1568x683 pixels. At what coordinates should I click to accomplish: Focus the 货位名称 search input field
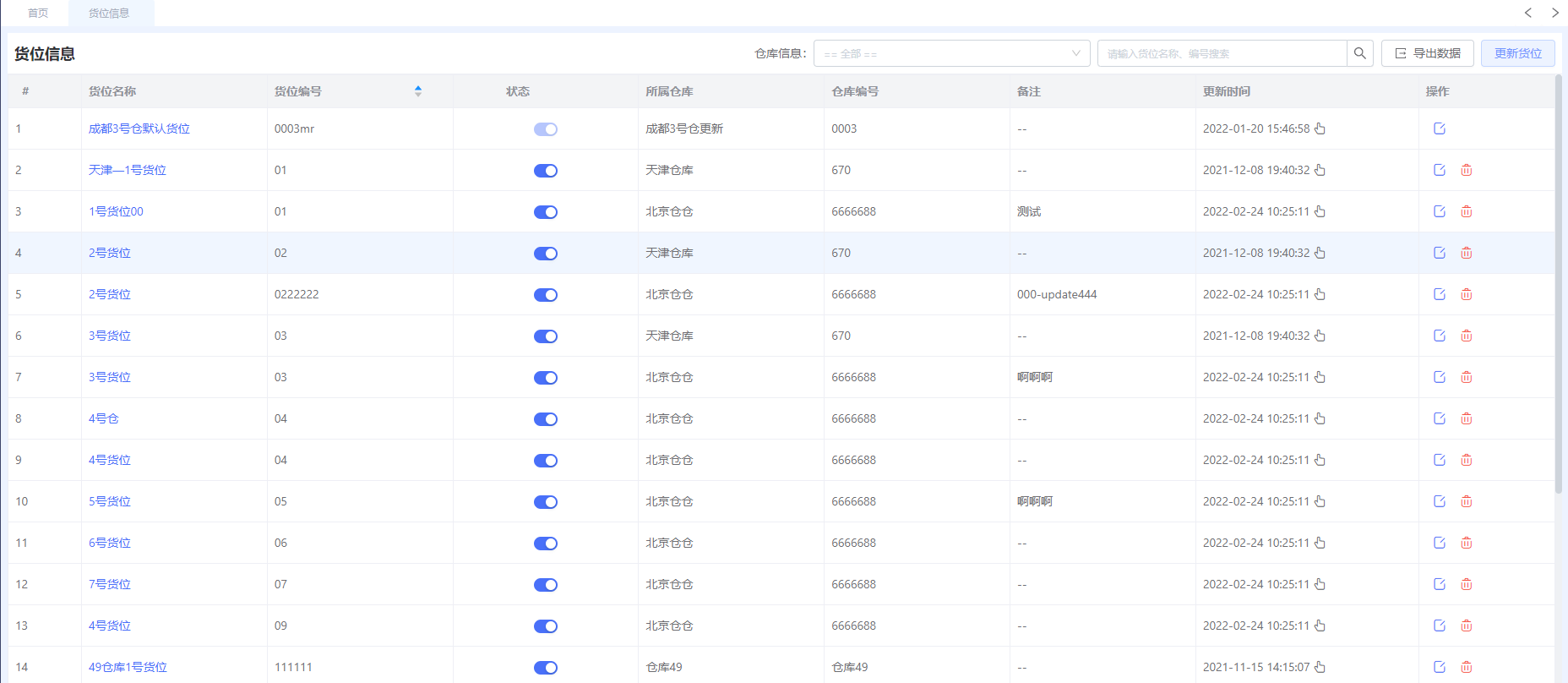pos(1222,53)
